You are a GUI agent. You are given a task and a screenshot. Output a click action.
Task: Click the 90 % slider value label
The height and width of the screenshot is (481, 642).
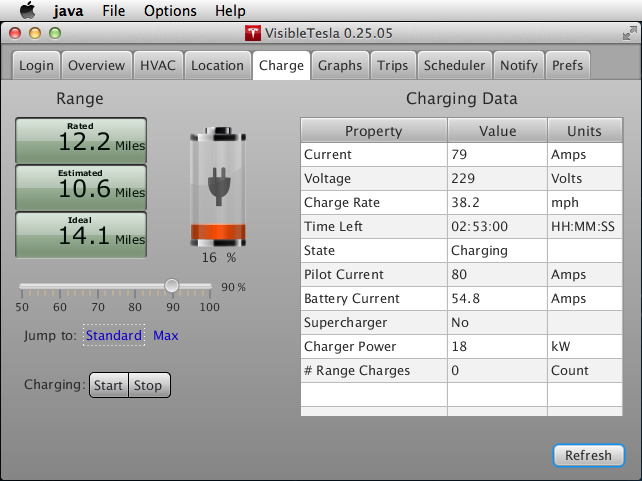pos(233,287)
